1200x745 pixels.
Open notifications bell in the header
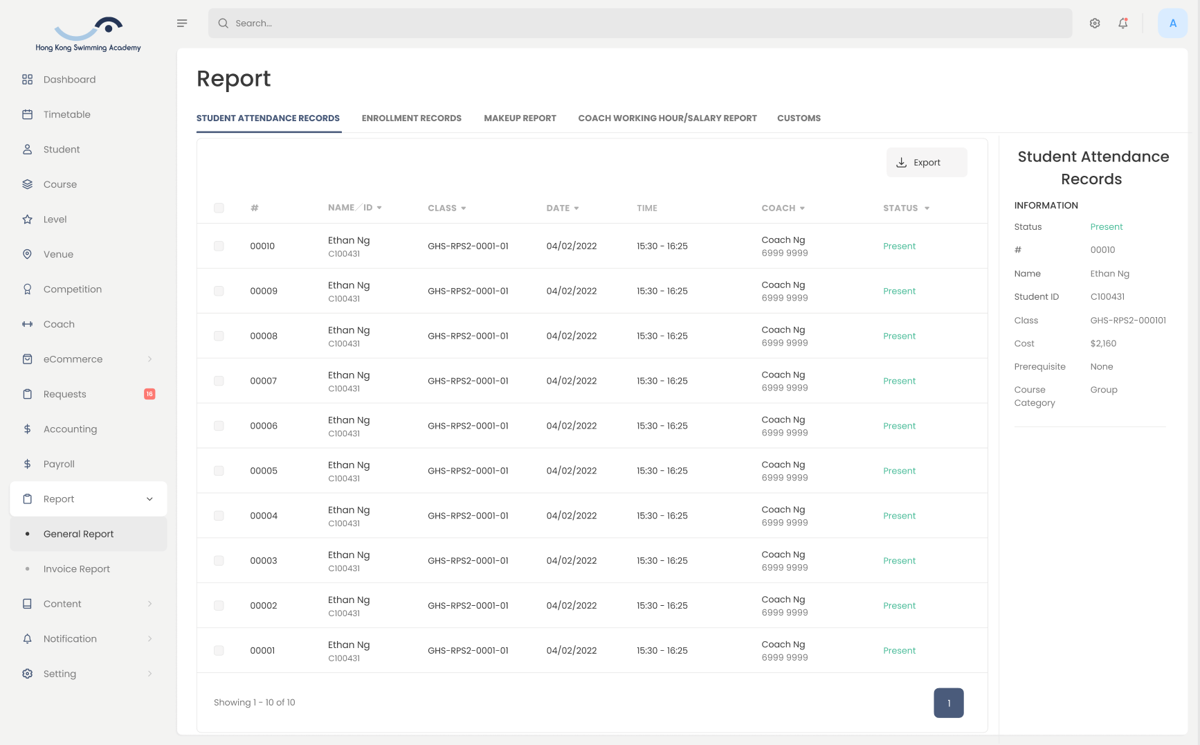(1123, 23)
